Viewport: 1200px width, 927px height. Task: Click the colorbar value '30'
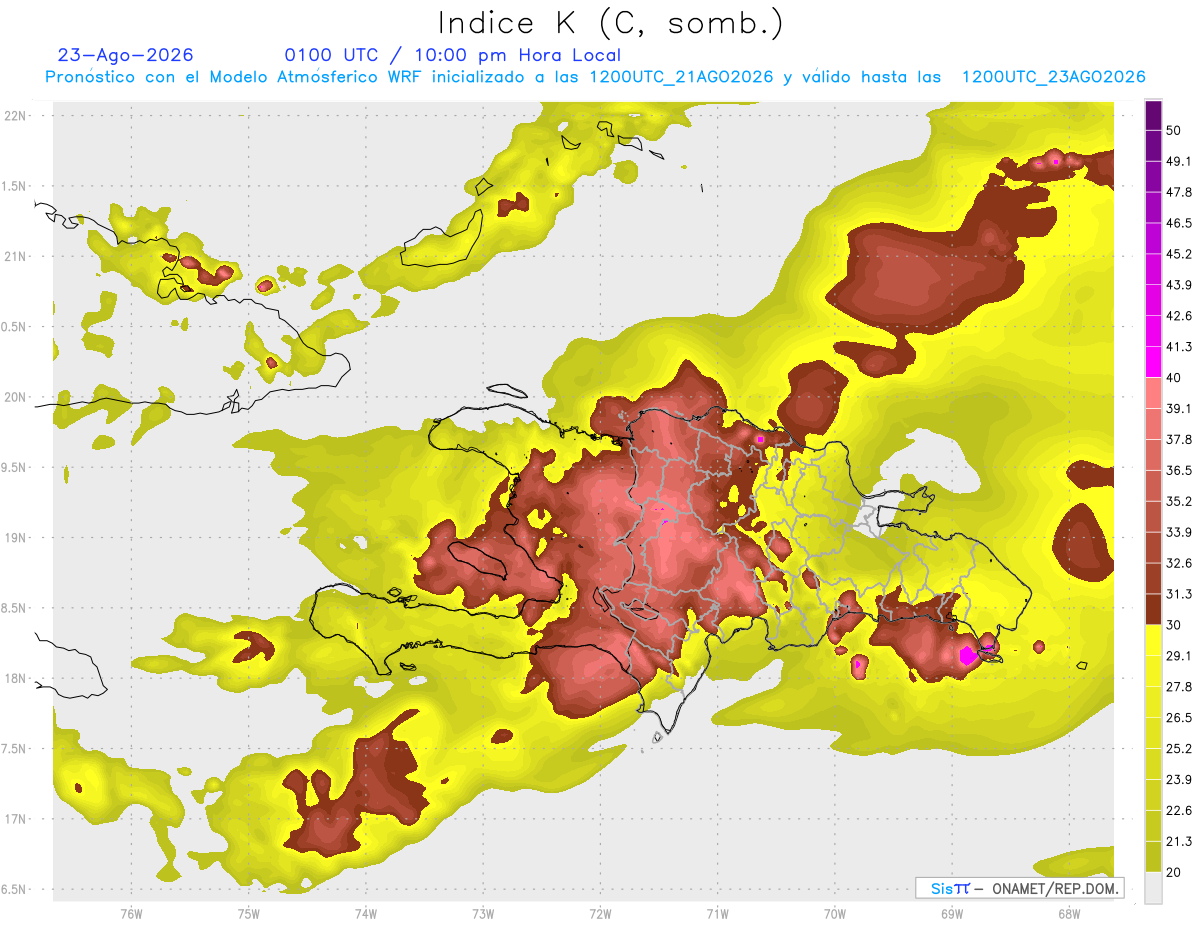1174,625
